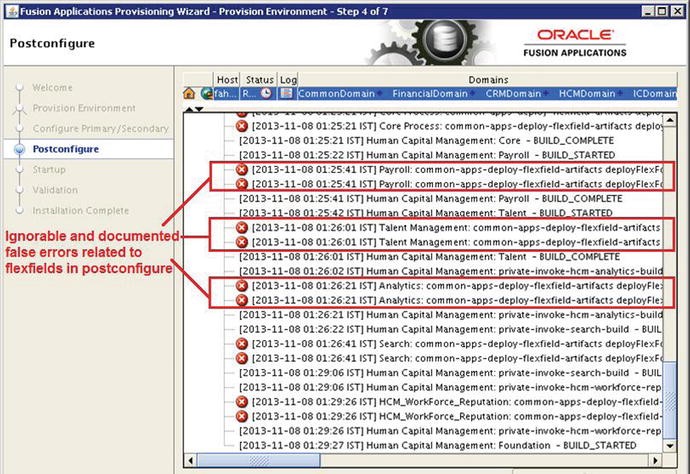Click the error icon on 01:25:21 Core Process row
The height and width of the screenshot is (474, 690).
pyautogui.click(x=242, y=126)
